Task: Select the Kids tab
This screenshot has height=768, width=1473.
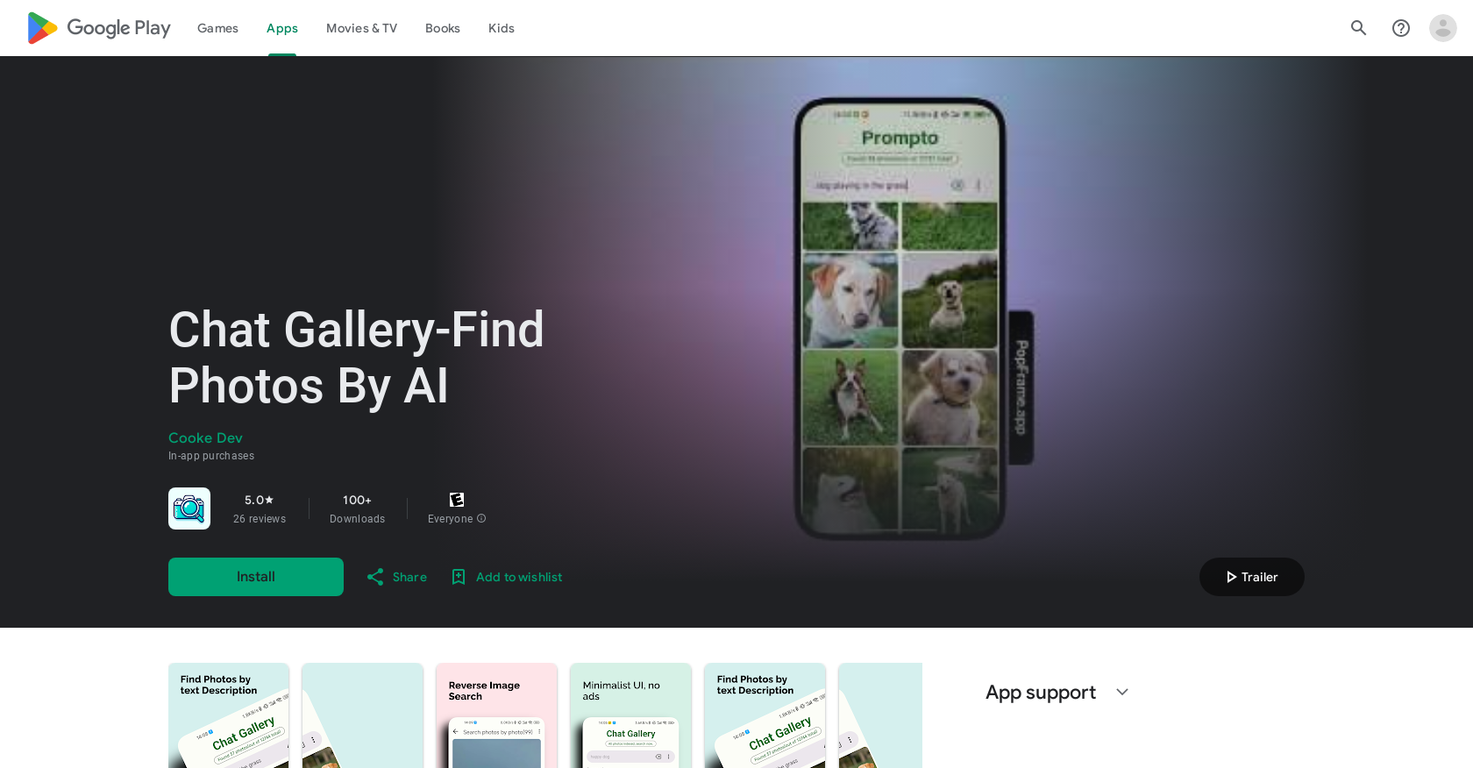Action: pyautogui.click(x=501, y=28)
